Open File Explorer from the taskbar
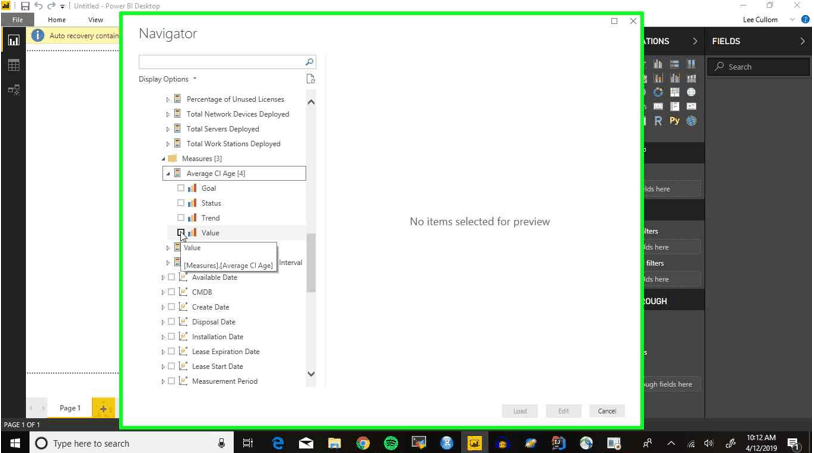Viewport: 814px width, 453px height. point(334,443)
